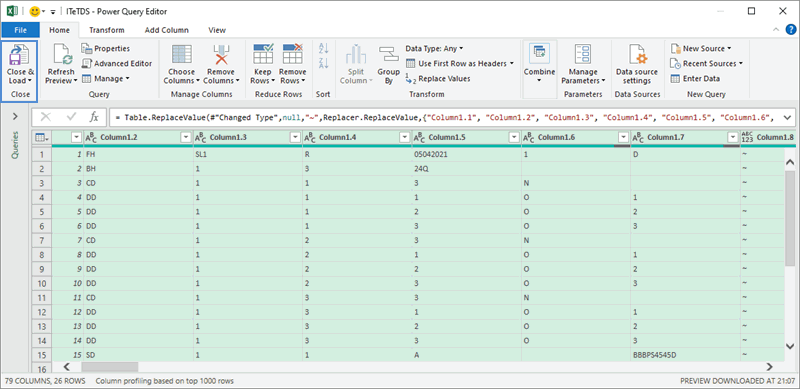Click cell containing 05042021
The width and height of the screenshot is (800, 389).
(466, 154)
